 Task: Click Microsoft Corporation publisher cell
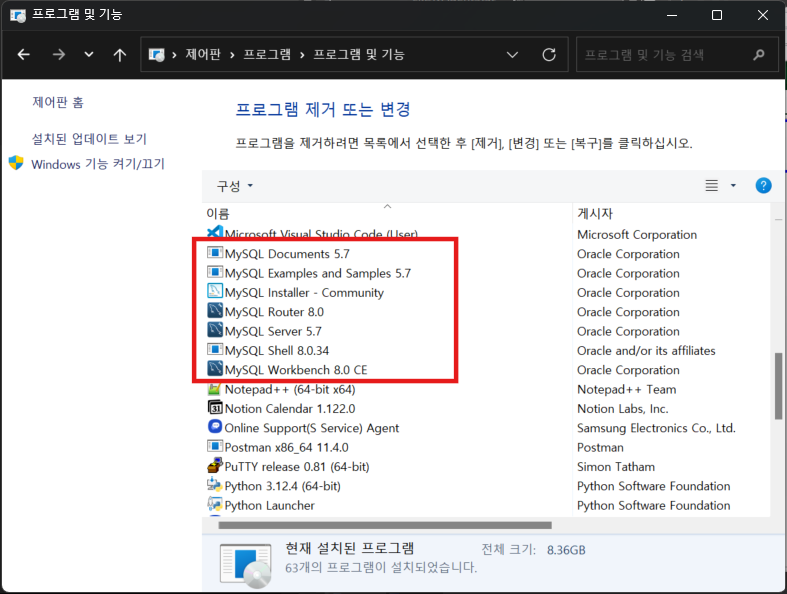coord(637,234)
